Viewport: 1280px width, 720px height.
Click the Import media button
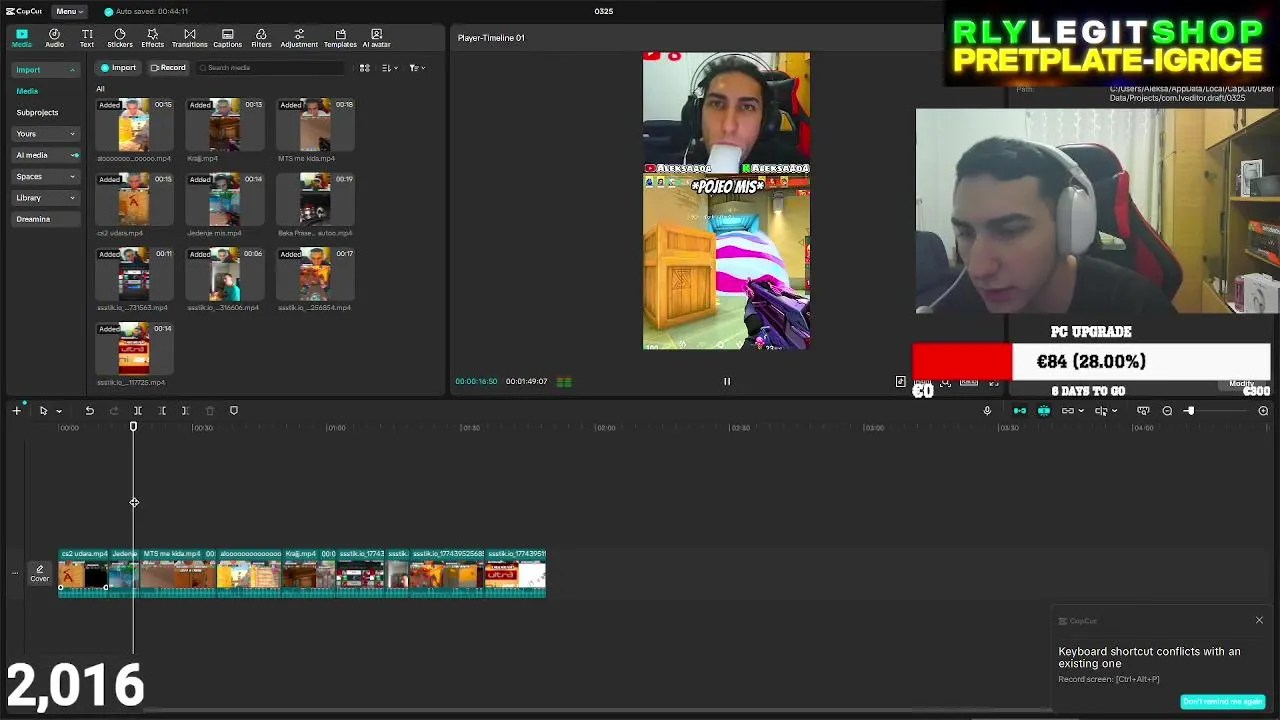click(x=118, y=68)
